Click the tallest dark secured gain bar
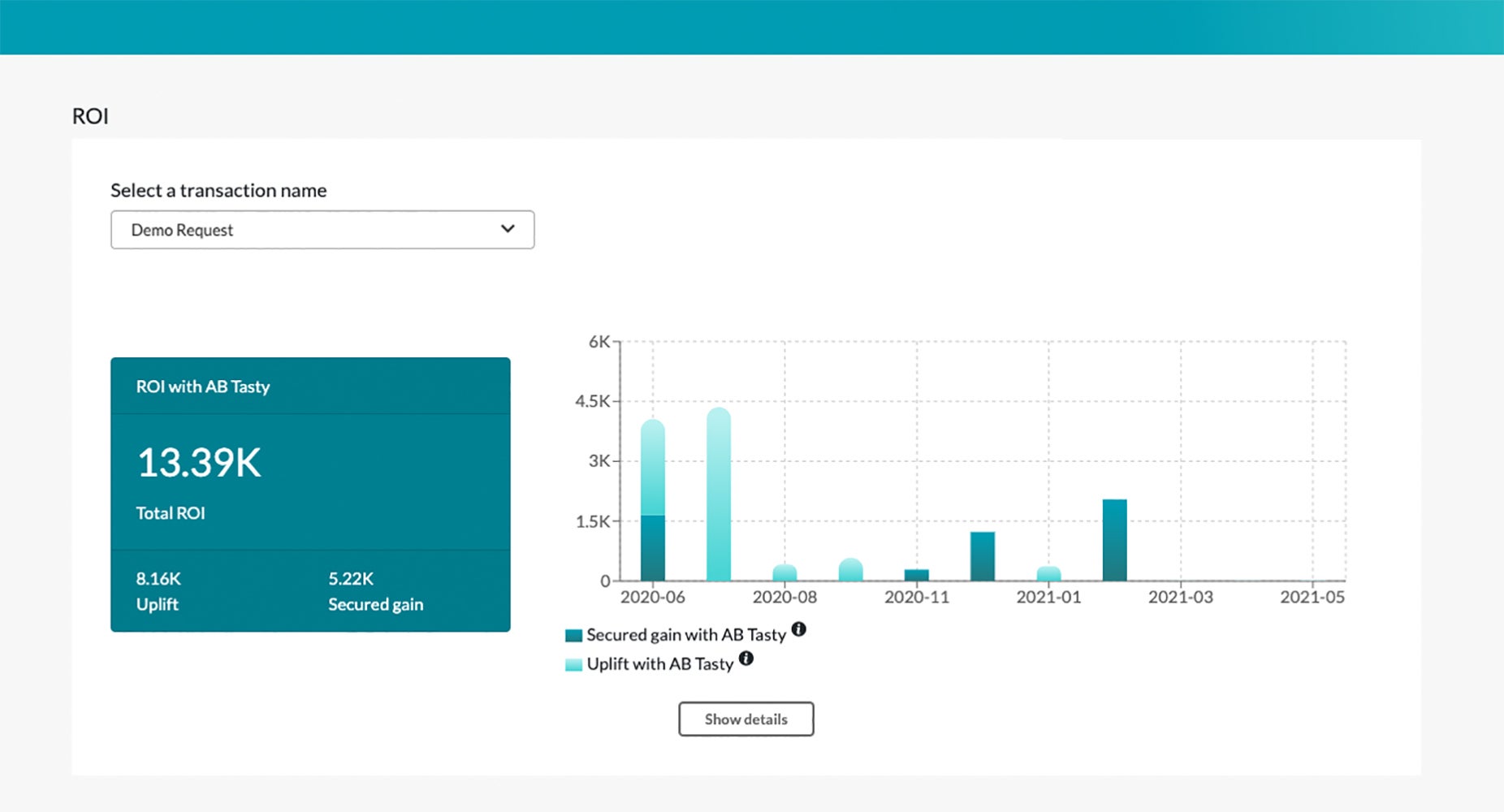This screenshot has width=1504, height=812. (x=1114, y=540)
